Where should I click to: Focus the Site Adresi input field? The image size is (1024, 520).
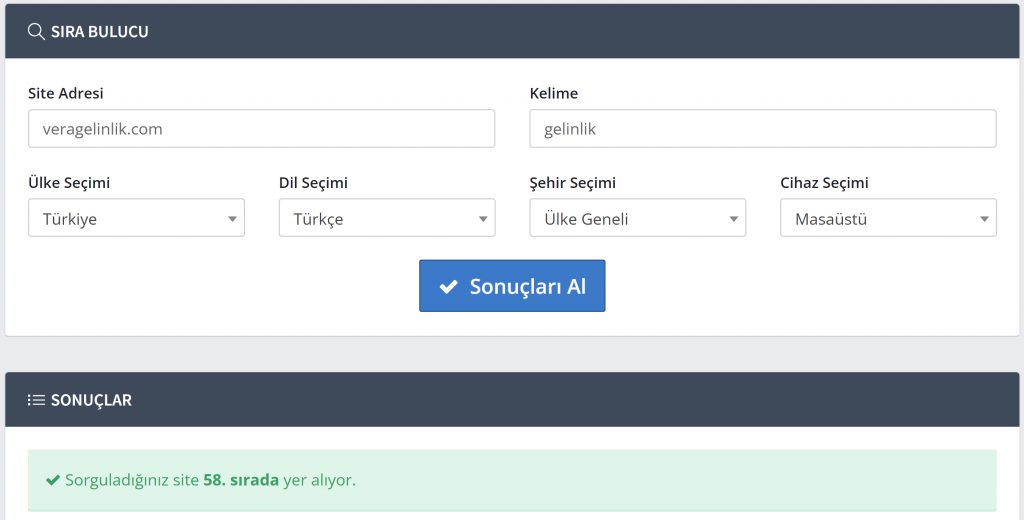click(x=261, y=129)
